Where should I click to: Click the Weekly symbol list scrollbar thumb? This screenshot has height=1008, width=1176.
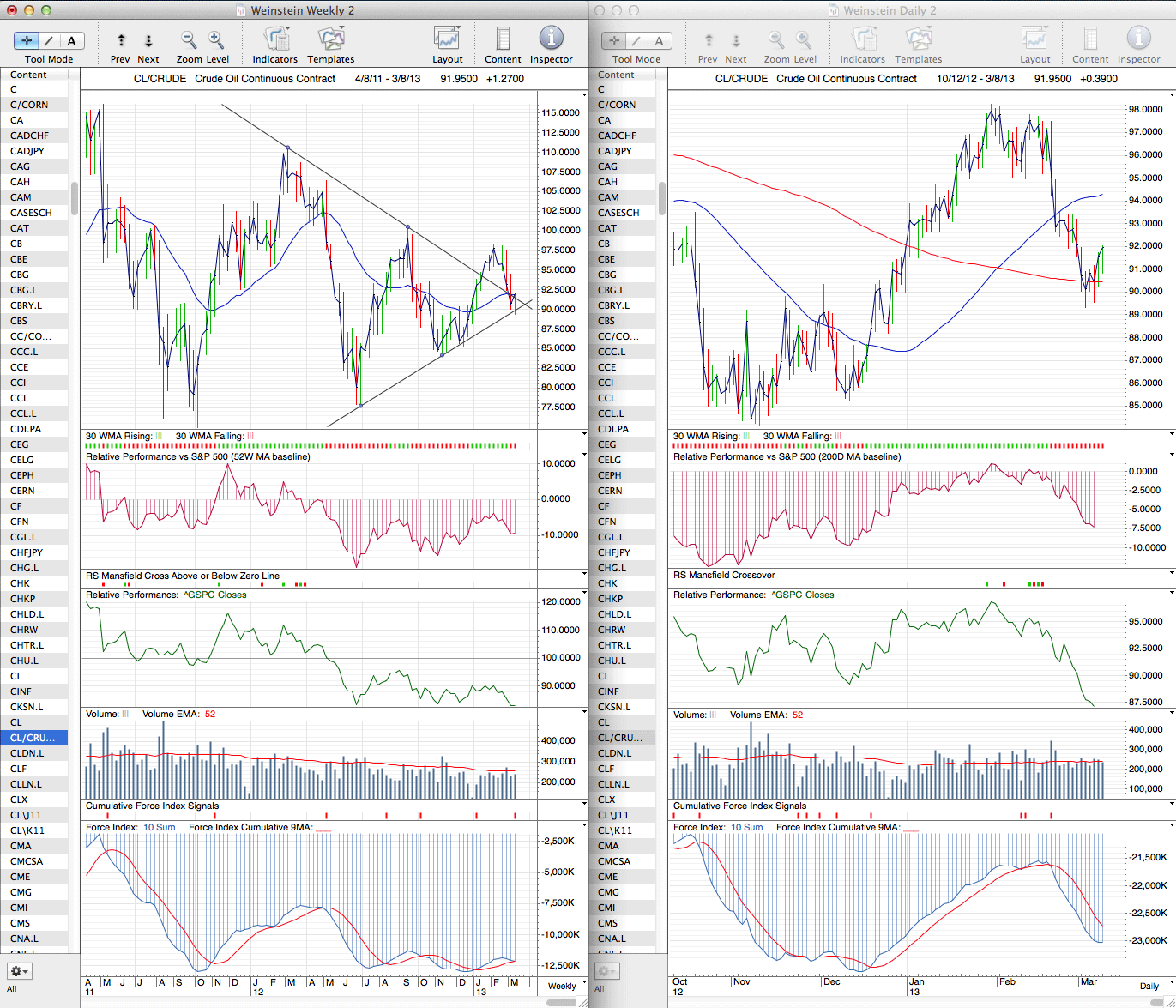[75, 198]
